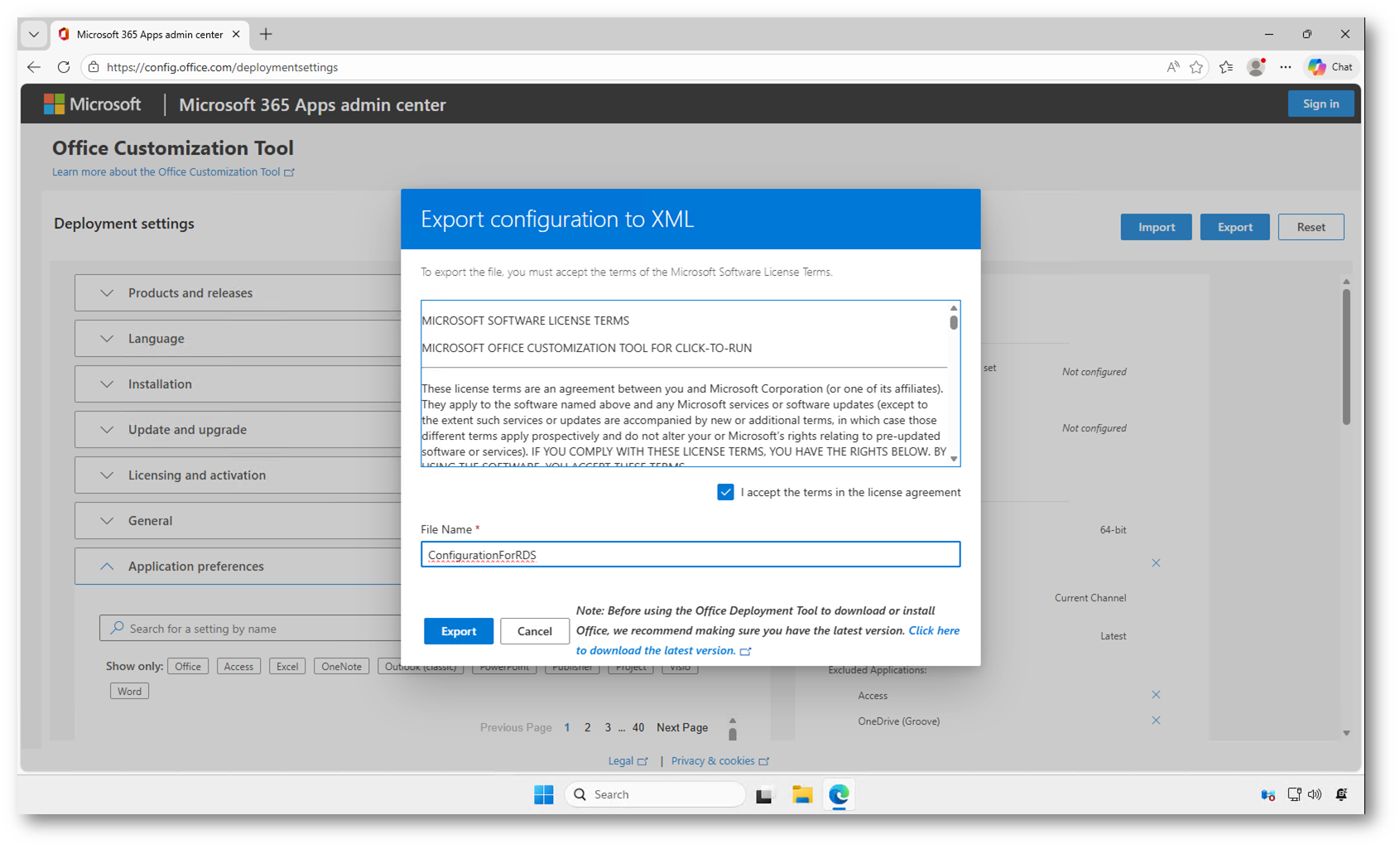
Task: Cancel the Export configuration dialog
Action: [535, 631]
